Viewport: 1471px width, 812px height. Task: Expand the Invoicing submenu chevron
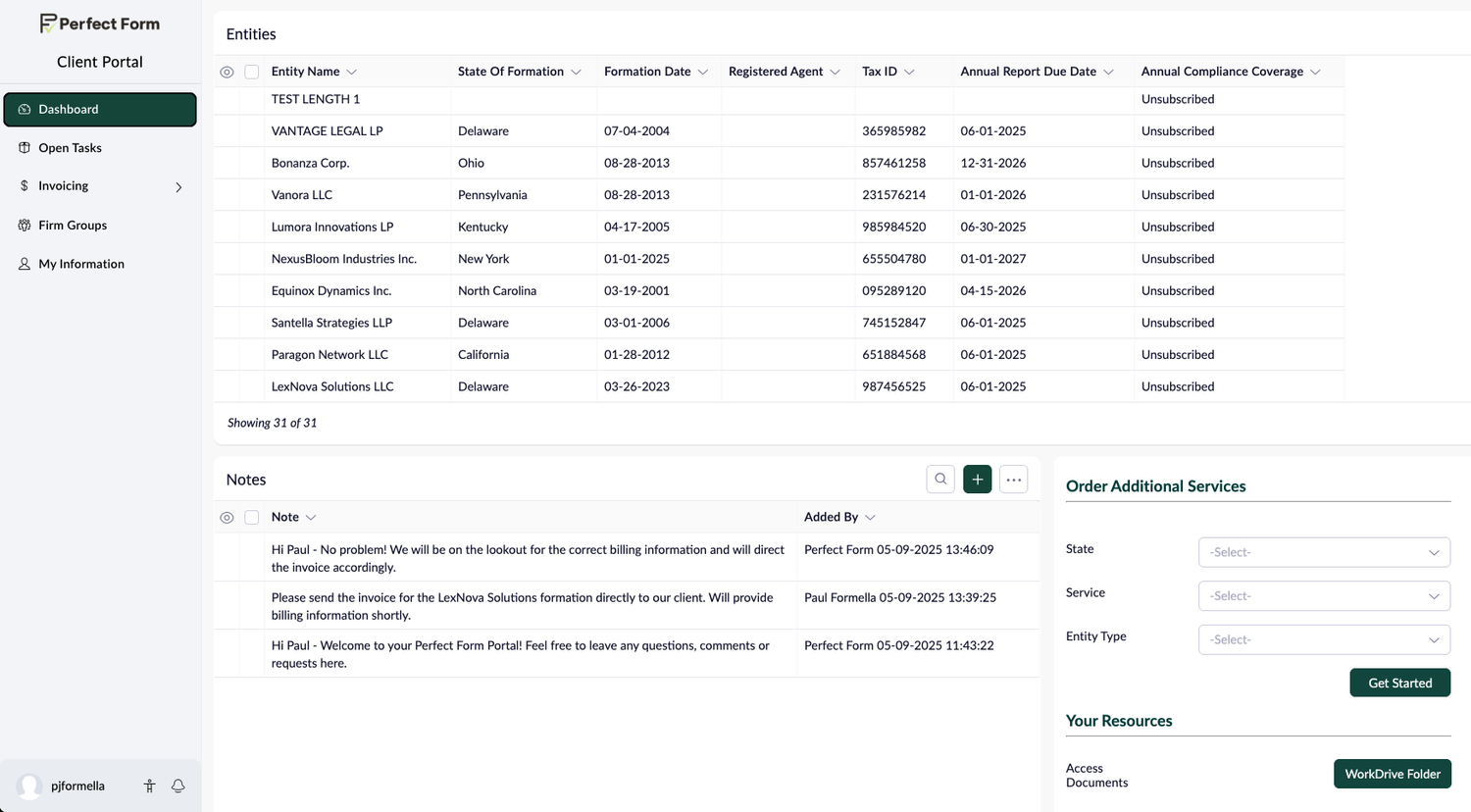pos(178,187)
